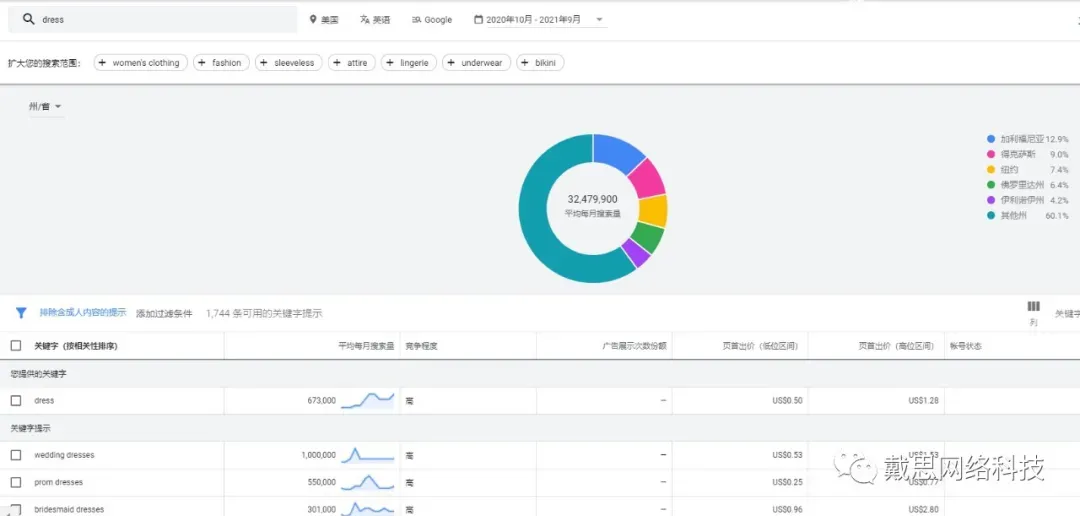Click the blue 加利福尼亚 legend swatch

tap(990, 138)
